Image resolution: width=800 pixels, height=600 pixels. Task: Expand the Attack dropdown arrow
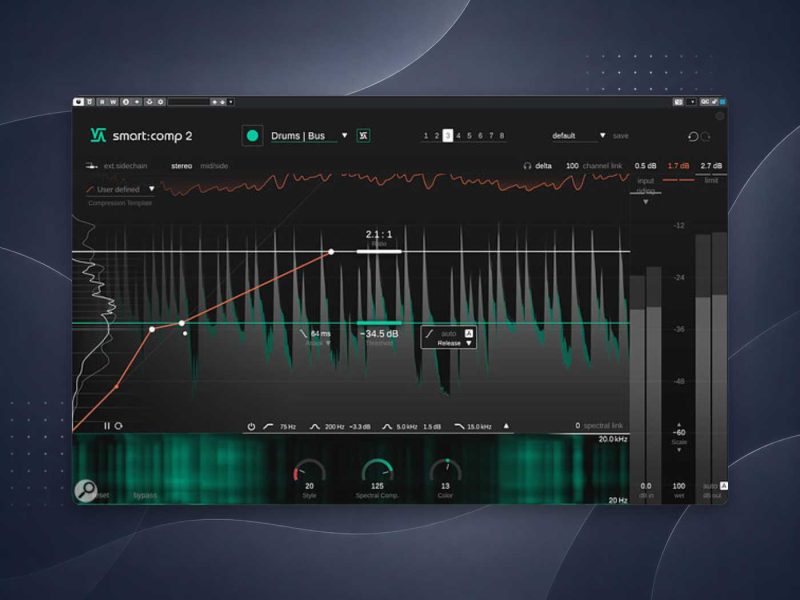pos(328,343)
